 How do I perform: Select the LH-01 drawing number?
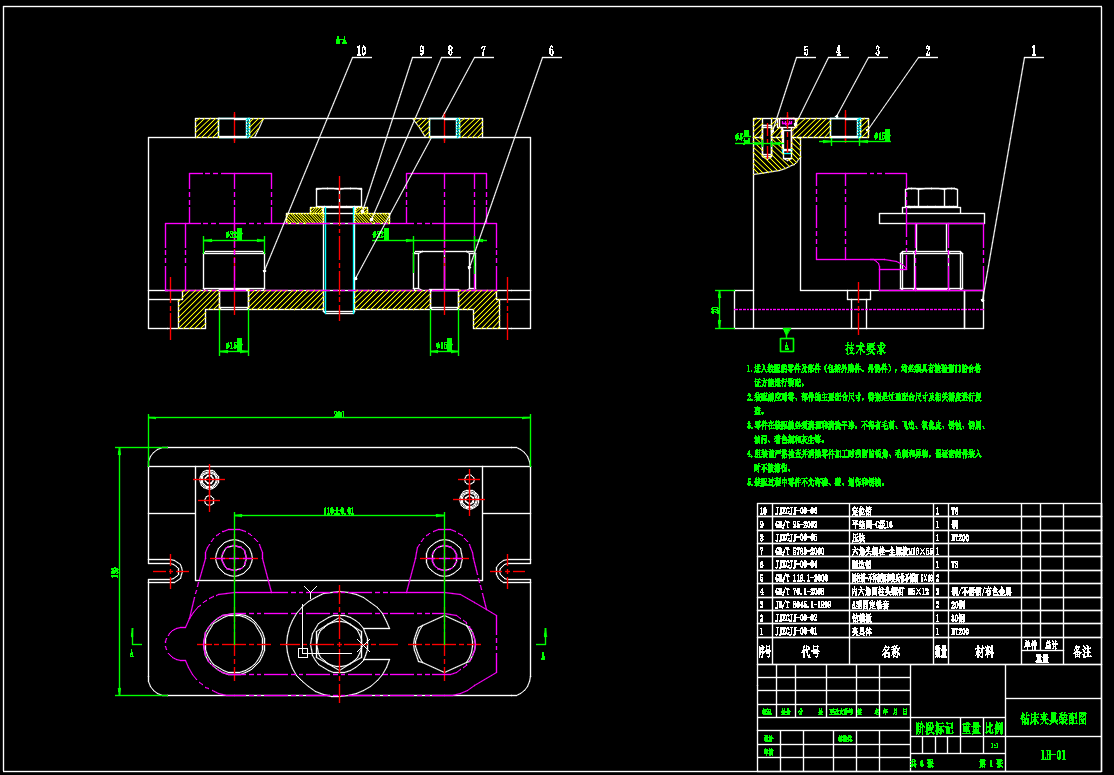pyautogui.click(x=1053, y=755)
